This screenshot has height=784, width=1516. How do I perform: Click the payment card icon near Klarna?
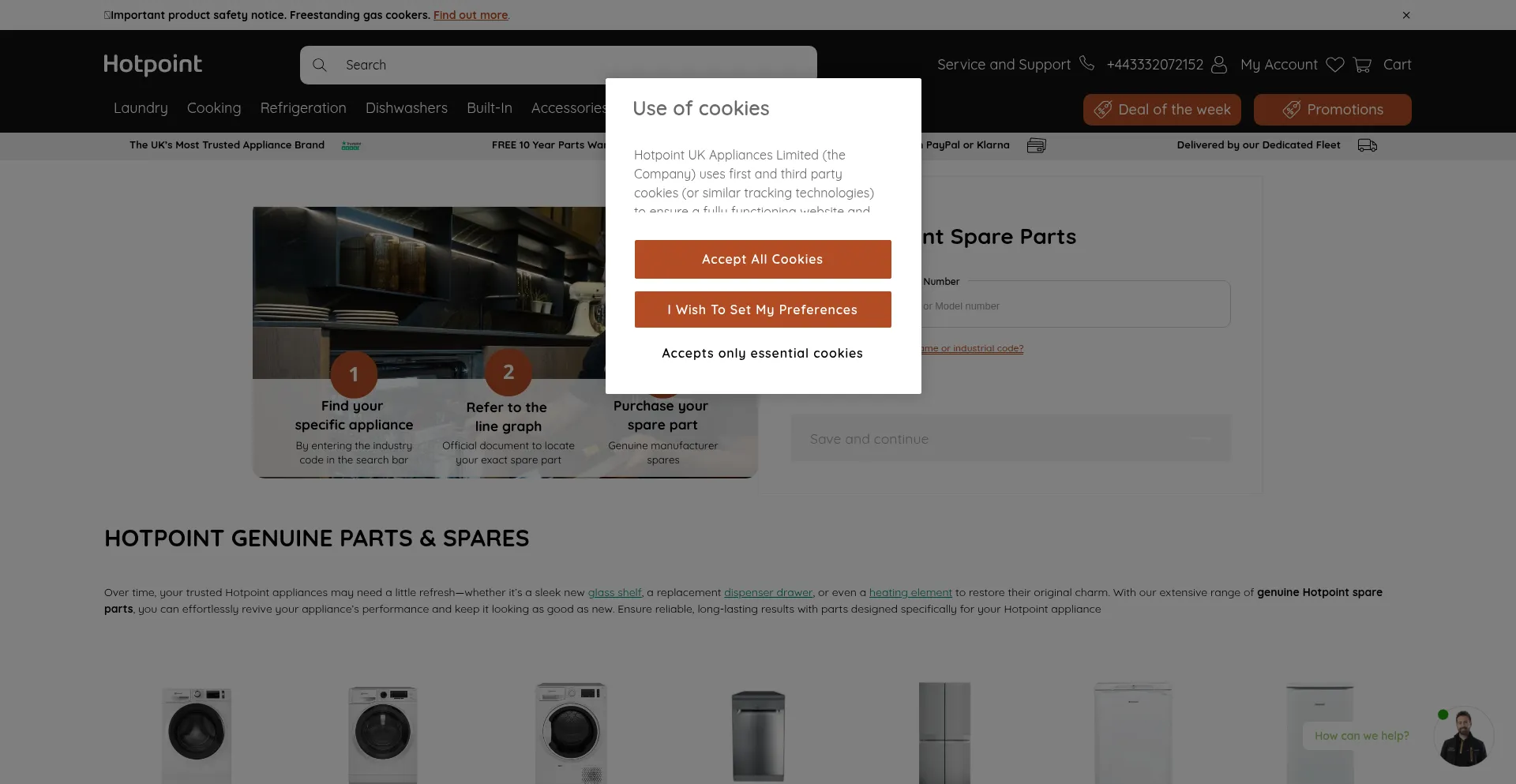coord(1036,145)
